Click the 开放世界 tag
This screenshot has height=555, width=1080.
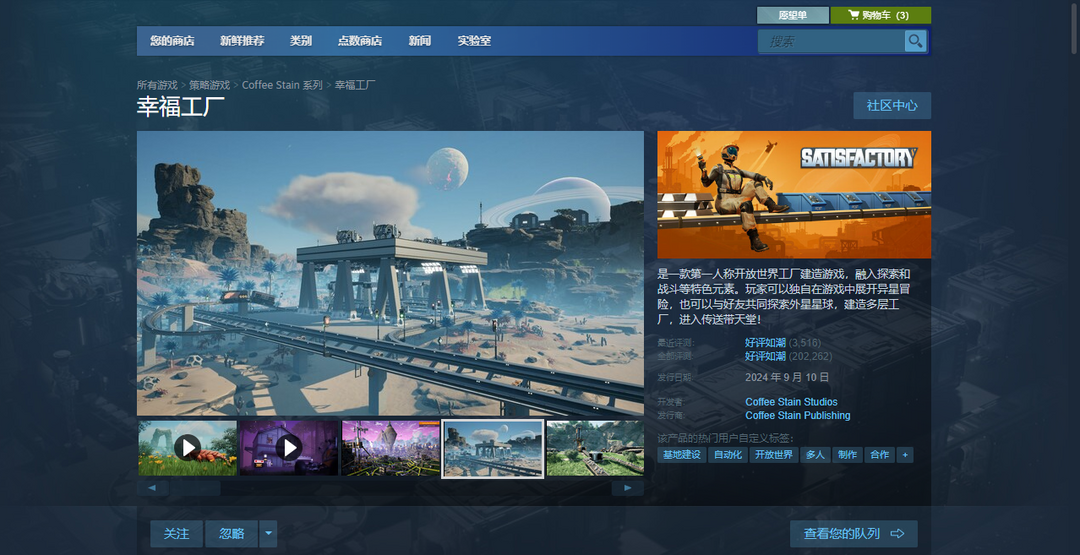[773, 454]
